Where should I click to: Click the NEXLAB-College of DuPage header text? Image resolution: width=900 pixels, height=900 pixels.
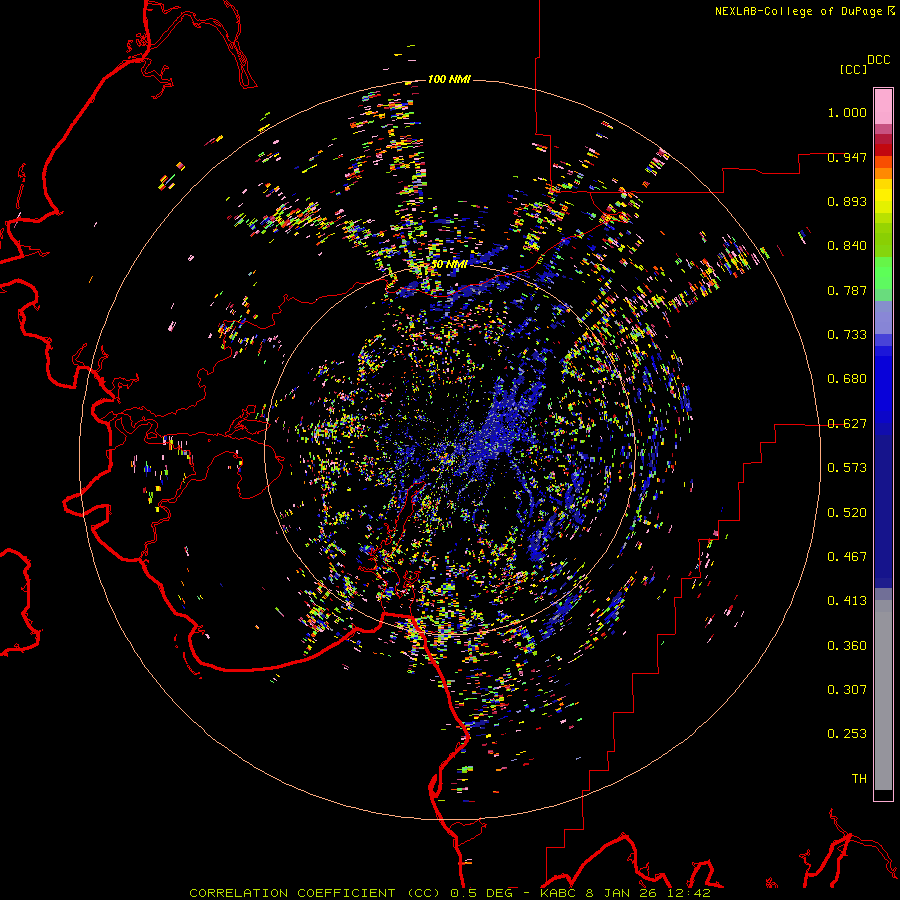pos(804,11)
